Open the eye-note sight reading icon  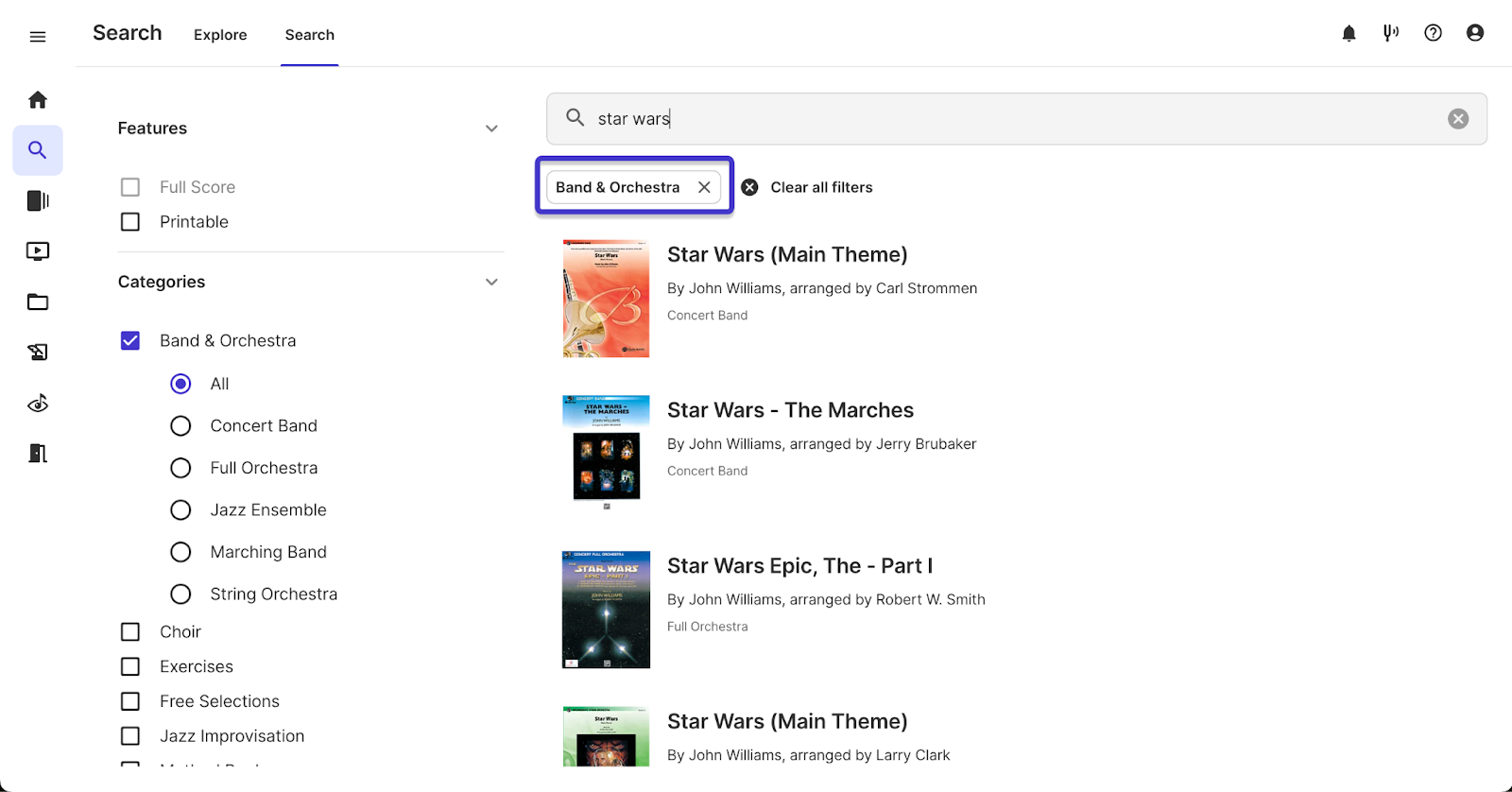point(38,404)
